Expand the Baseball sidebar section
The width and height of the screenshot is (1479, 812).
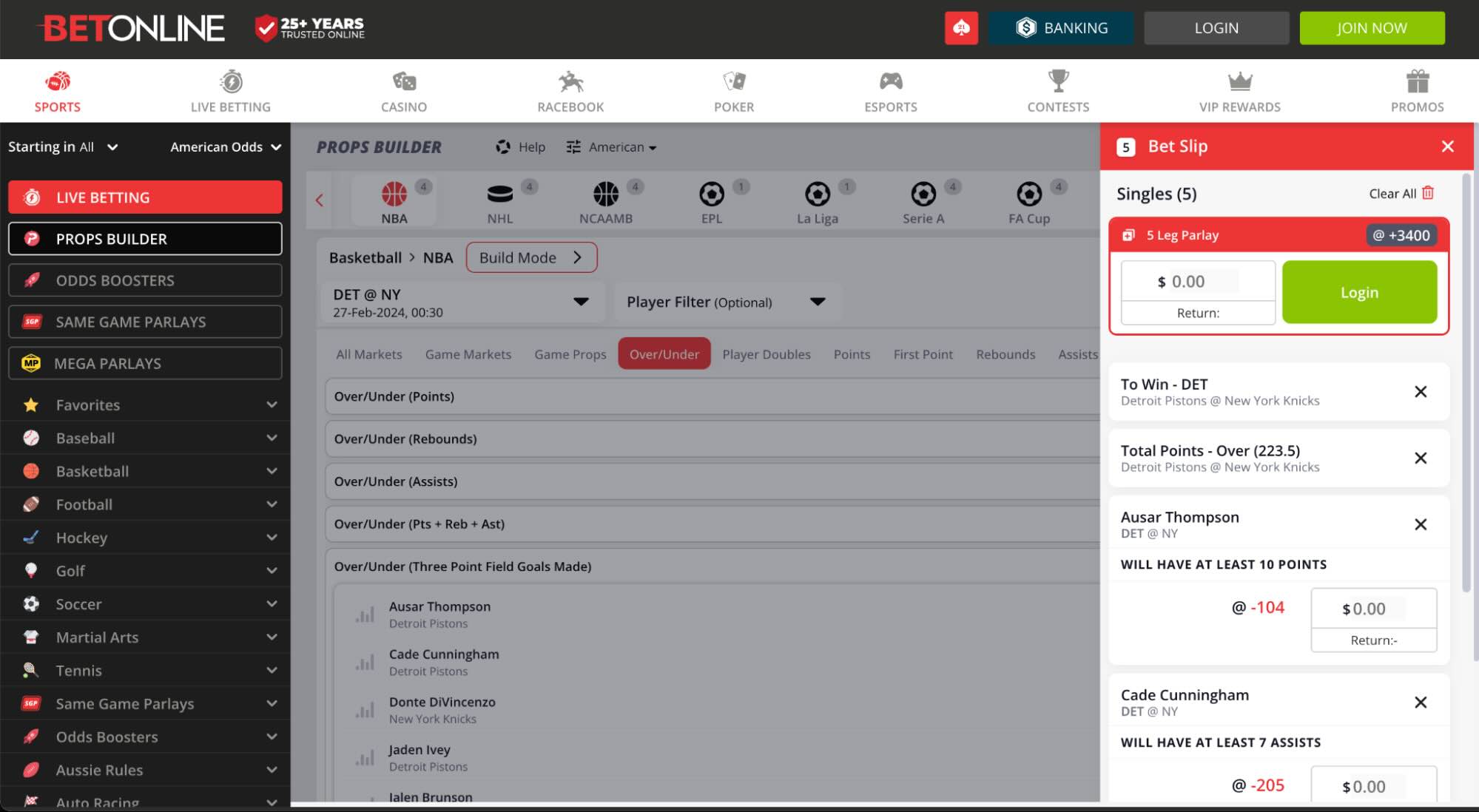pyautogui.click(x=145, y=438)
